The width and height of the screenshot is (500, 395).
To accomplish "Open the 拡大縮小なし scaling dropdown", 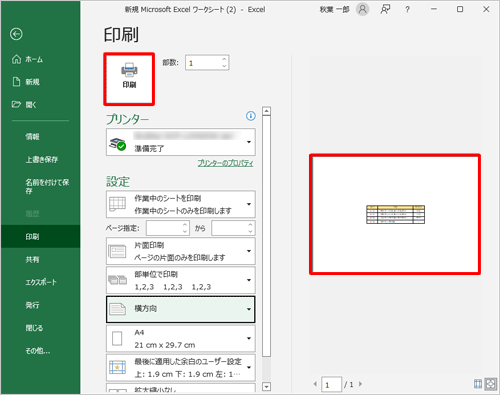I will point(181,388).
